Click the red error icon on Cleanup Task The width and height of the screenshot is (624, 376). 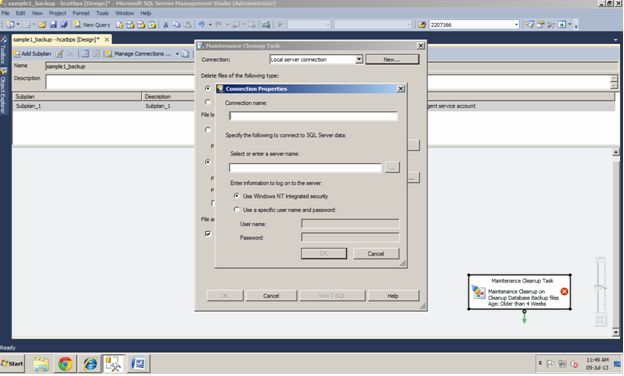tap(564, 292)
